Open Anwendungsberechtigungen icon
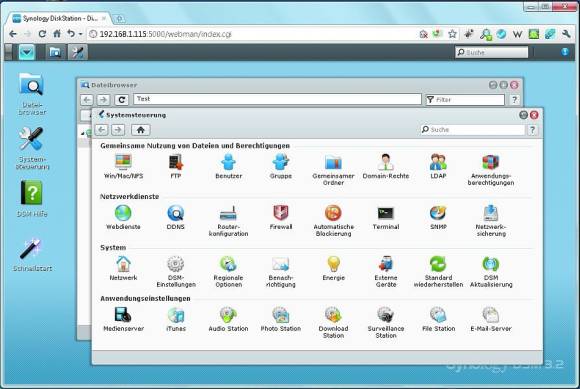Image resolution: width=580 pixels, height=389 pixels. (x=491, y=169)
